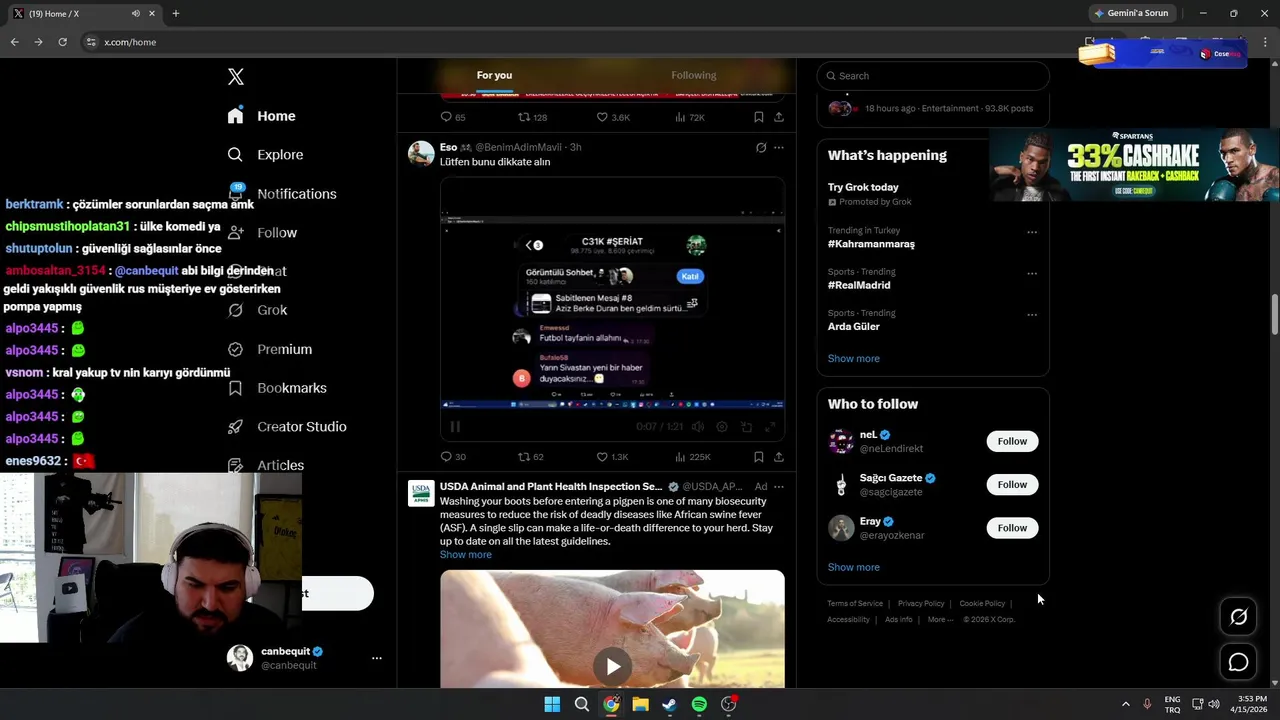The height and width of the screenshot is (720, 1280).
Task: Click the Home house icon
Action: click(x=235, y=116)
